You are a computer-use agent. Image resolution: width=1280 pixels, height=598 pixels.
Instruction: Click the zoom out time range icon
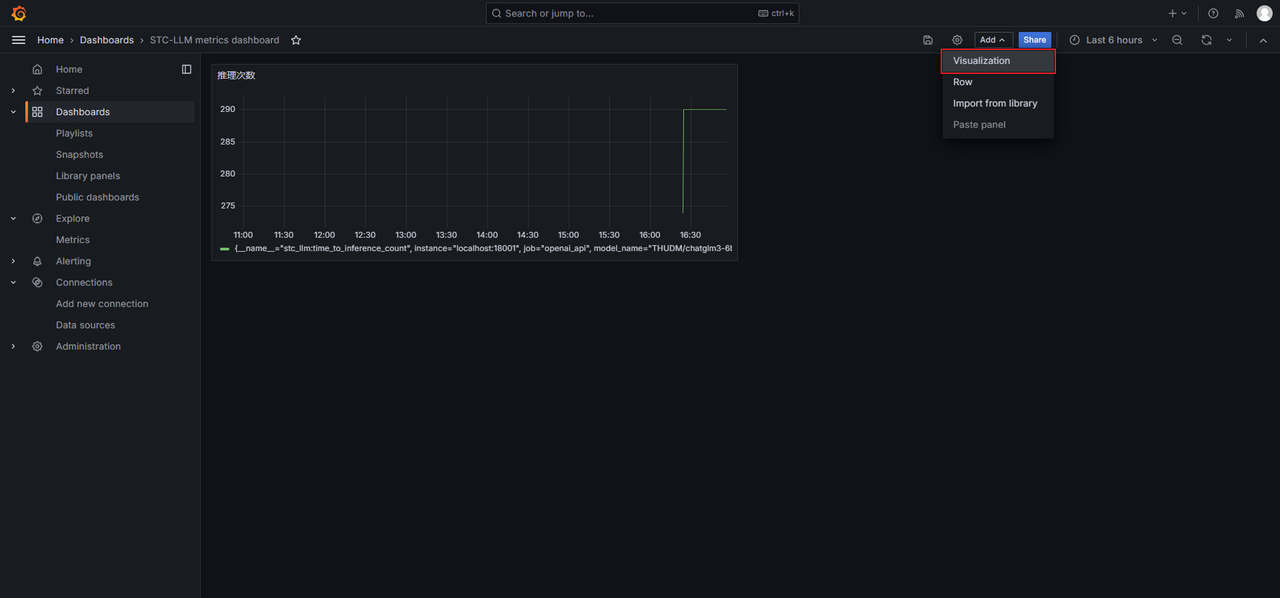click(x=1177, y=40)
